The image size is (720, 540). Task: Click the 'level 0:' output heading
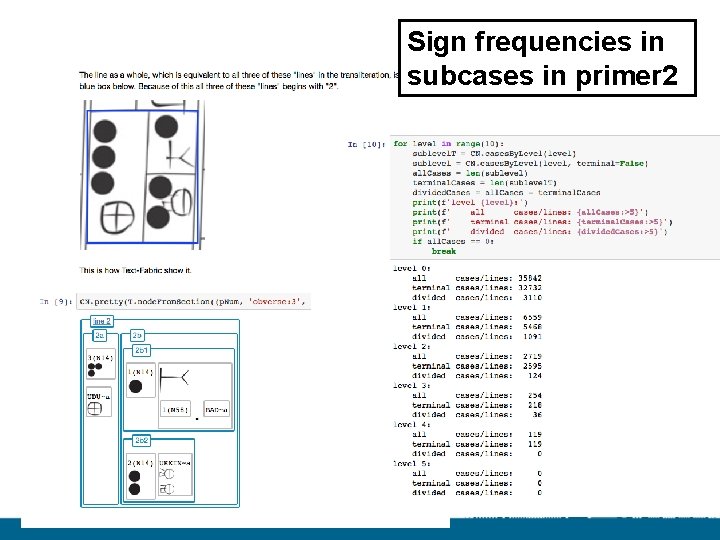pyautogui.click(x=411, y=268)
